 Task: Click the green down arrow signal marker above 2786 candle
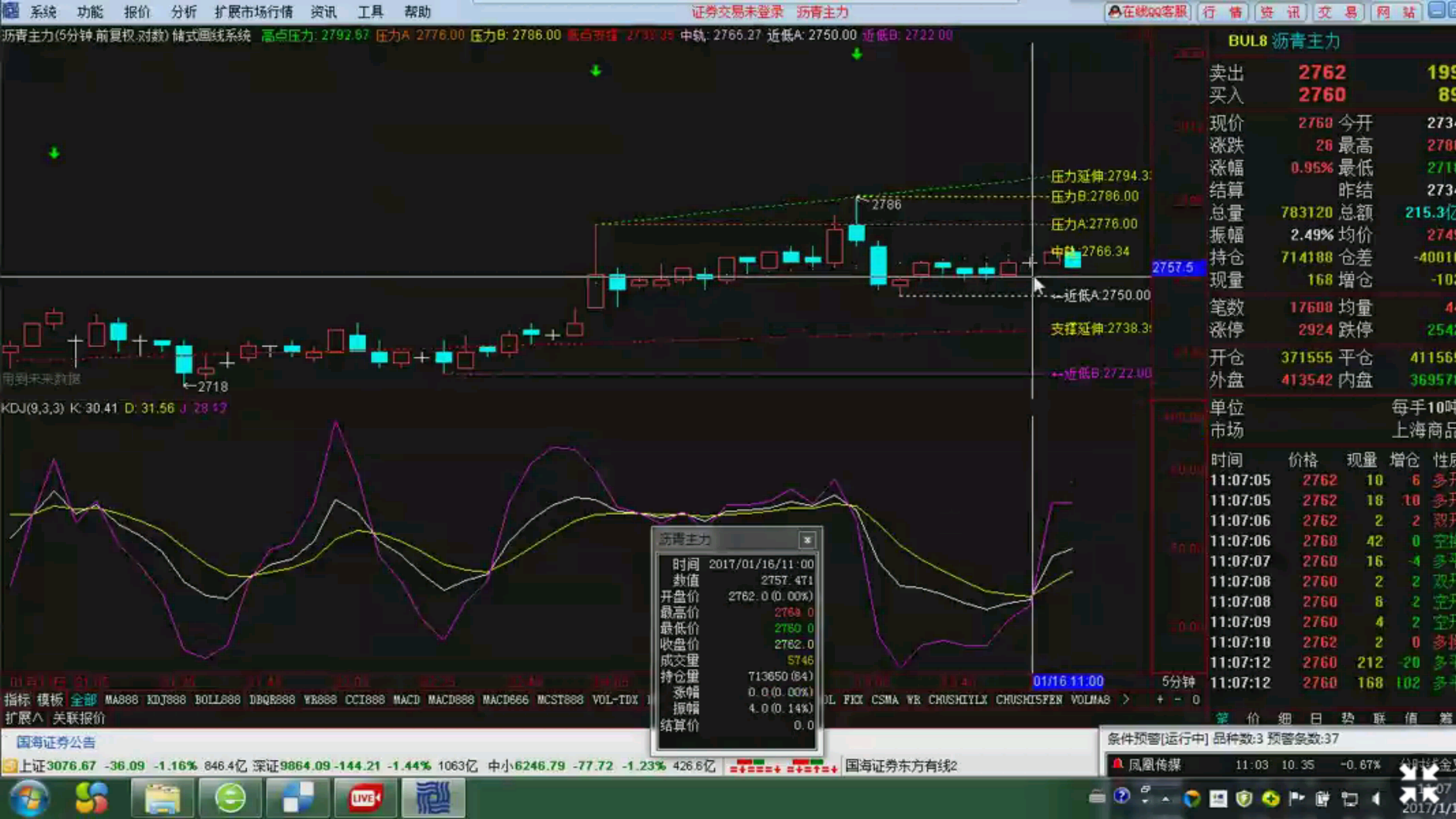coord(857,55)
